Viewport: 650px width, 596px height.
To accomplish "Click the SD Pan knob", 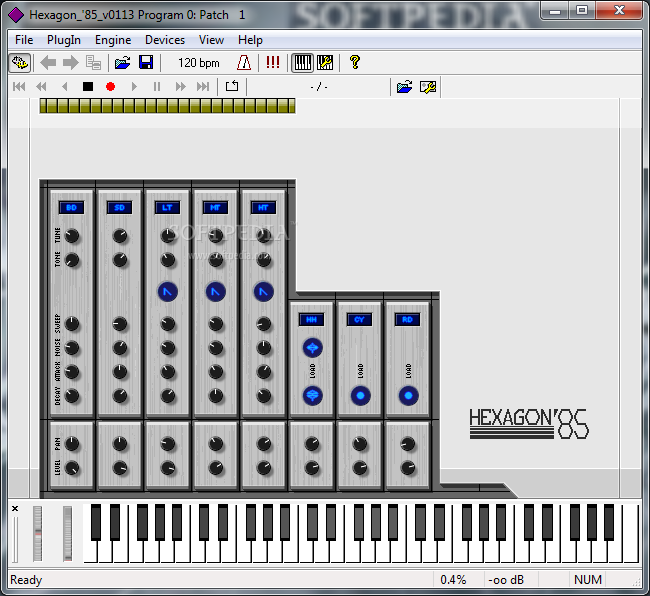I will tap(120, 444).
